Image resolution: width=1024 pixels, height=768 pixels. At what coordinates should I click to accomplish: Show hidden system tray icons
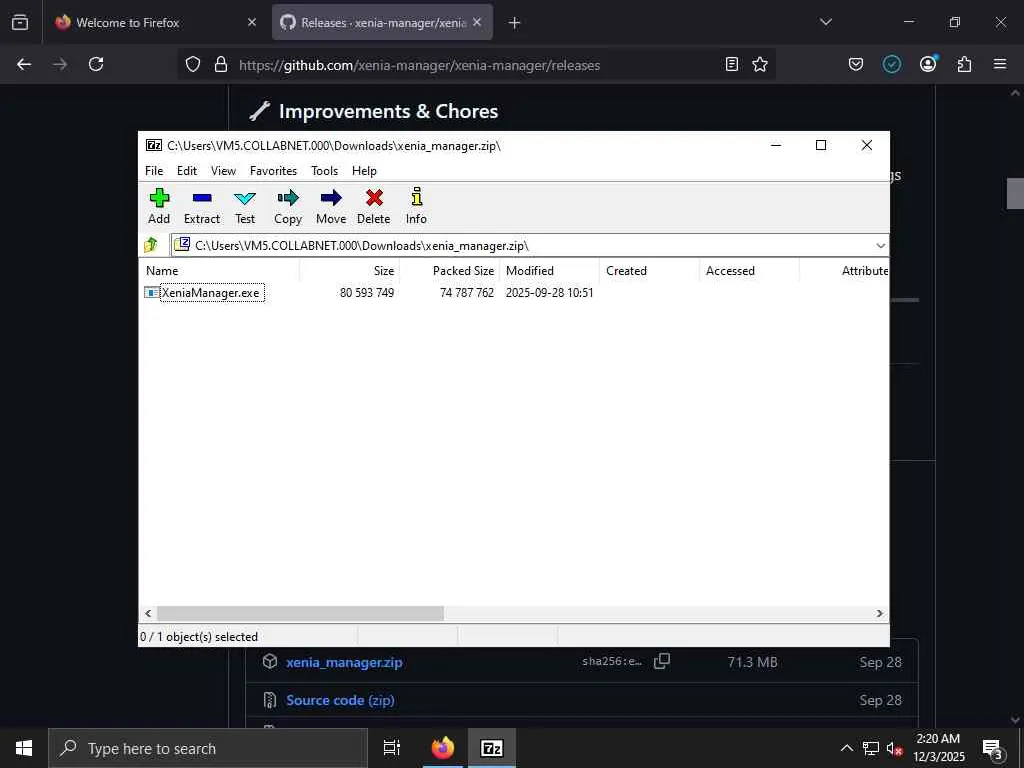(x=846, y=748)
